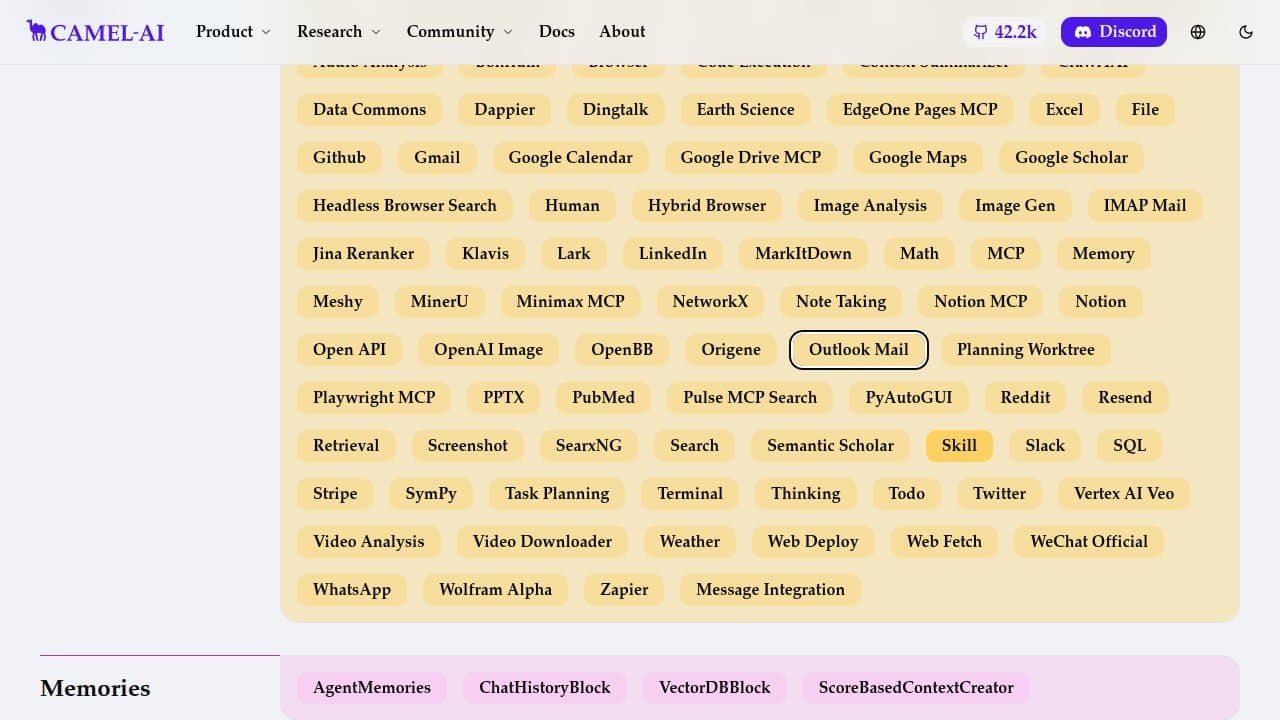
Task: Open the Notion MCP toolkit
Action: (981, 302)
